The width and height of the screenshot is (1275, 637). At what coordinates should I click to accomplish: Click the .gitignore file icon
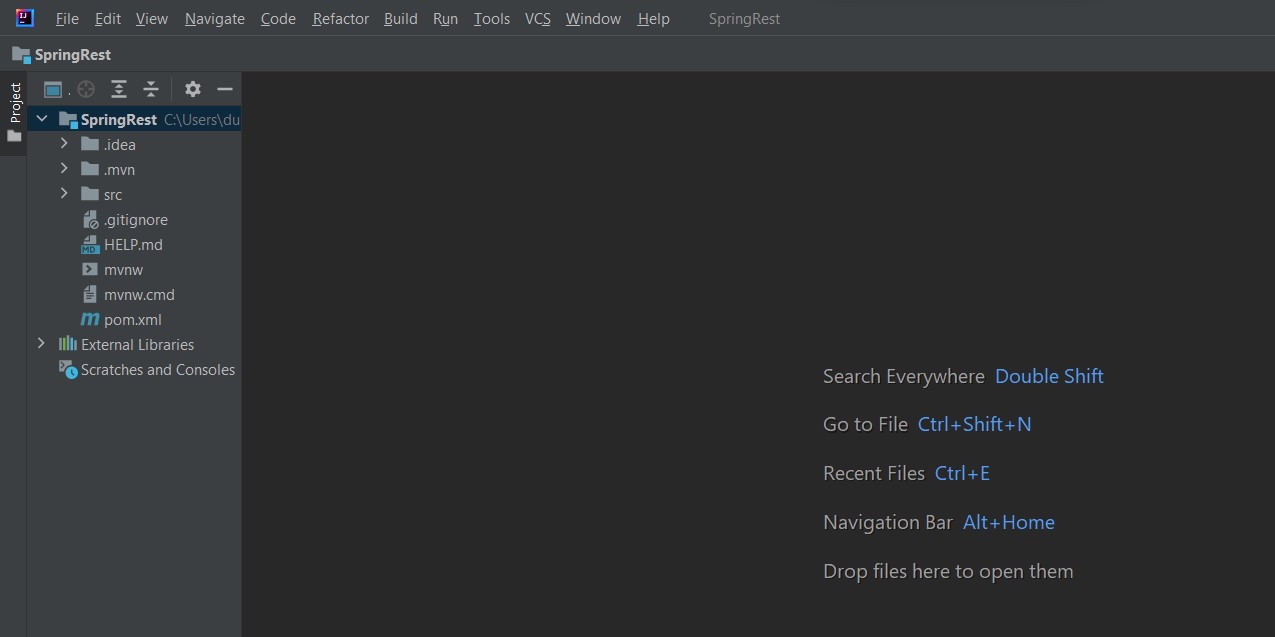[x=90, y=219]
